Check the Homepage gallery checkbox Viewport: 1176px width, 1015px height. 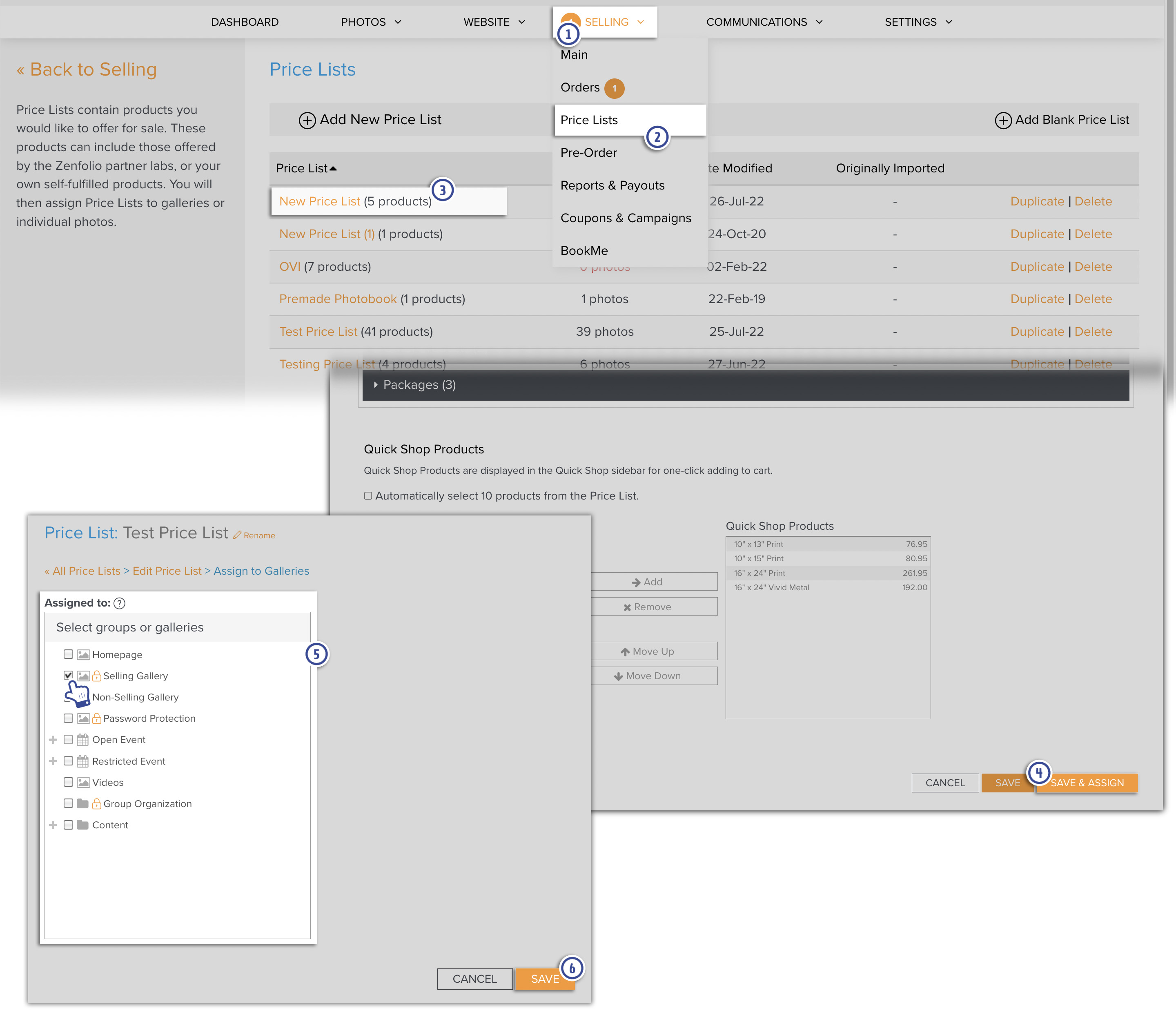68,654
